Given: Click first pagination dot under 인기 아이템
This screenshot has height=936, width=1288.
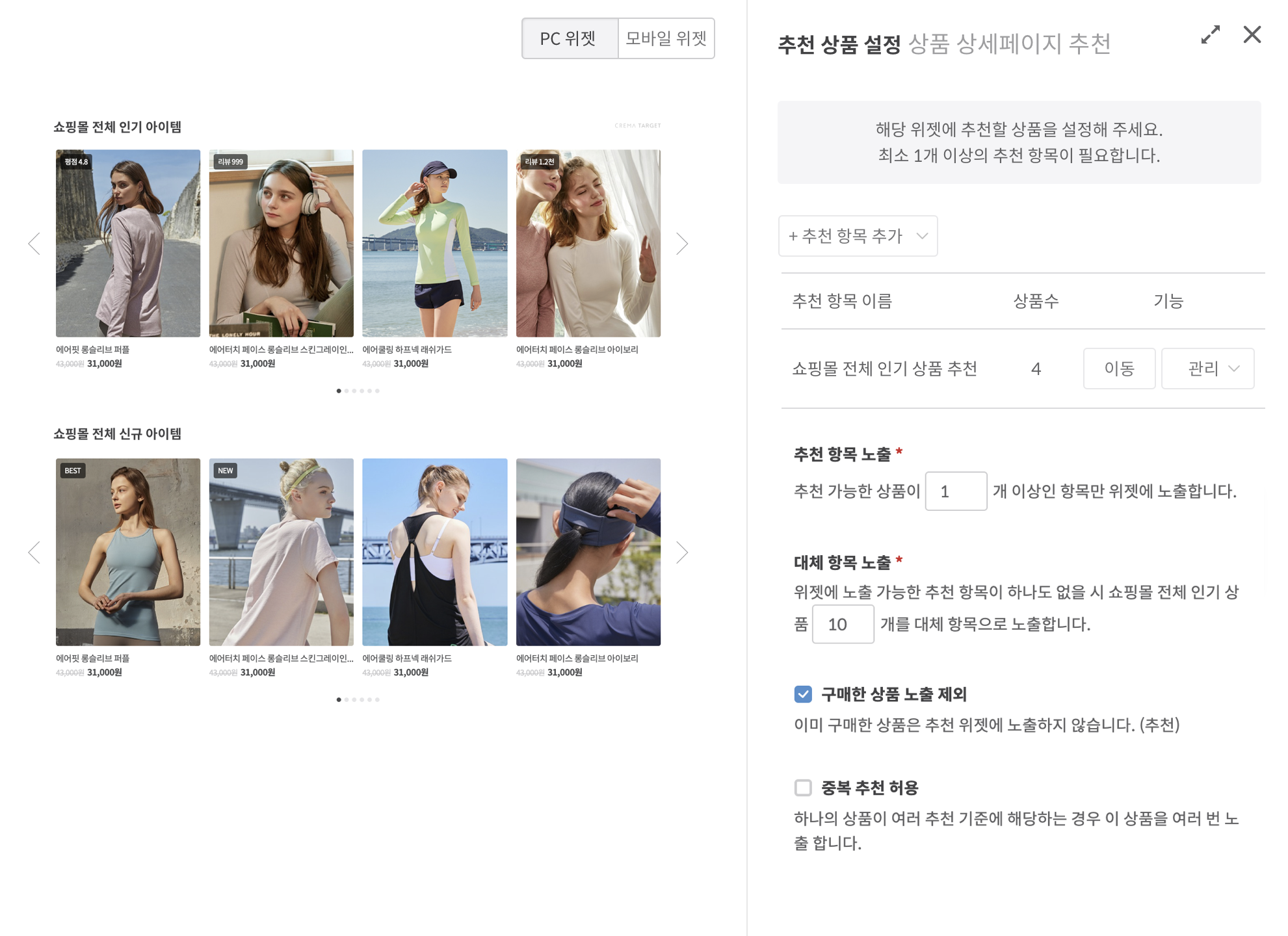Looking at the screenshot, I should 339,391.
